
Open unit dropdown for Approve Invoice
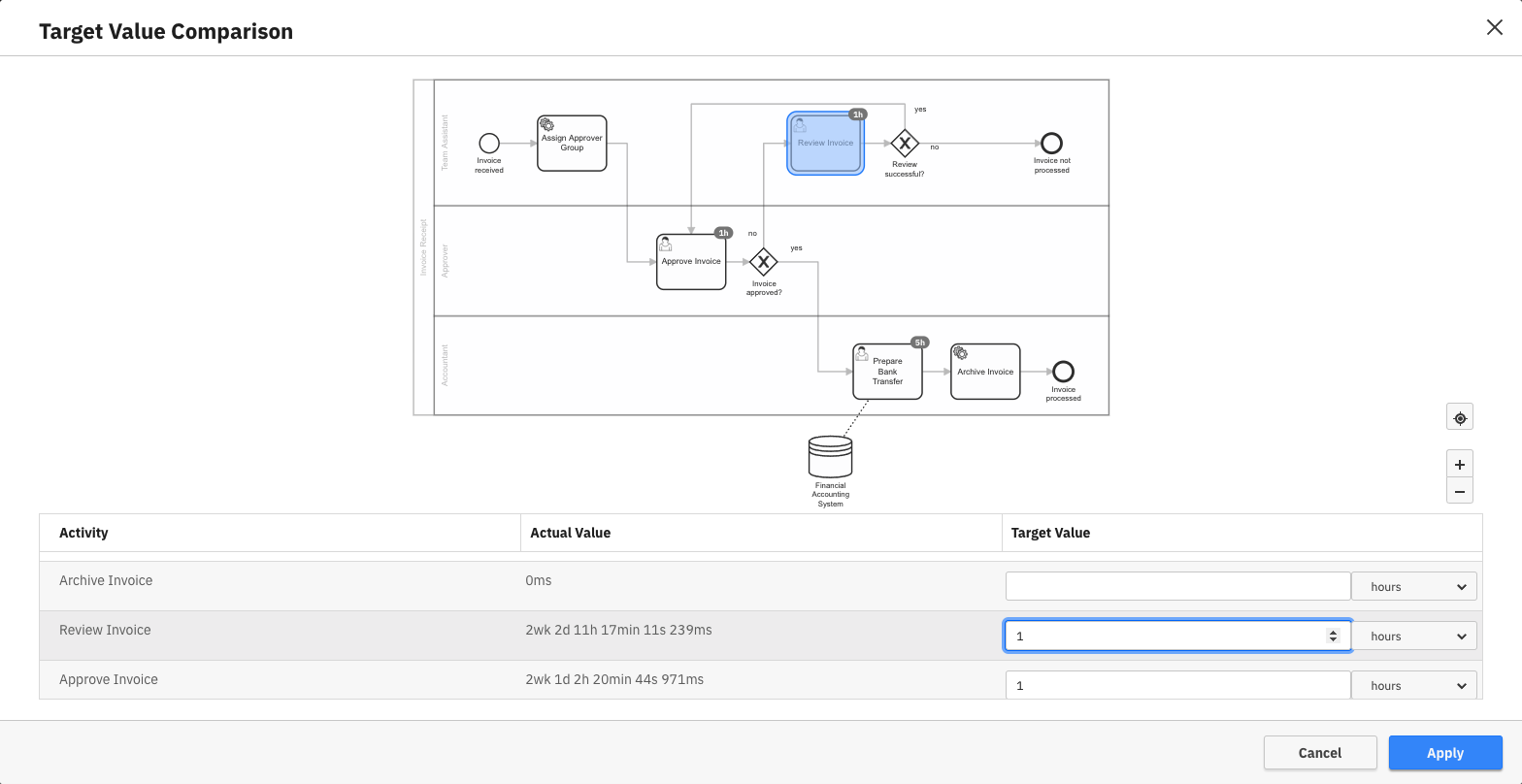(x=1414, y=685)
